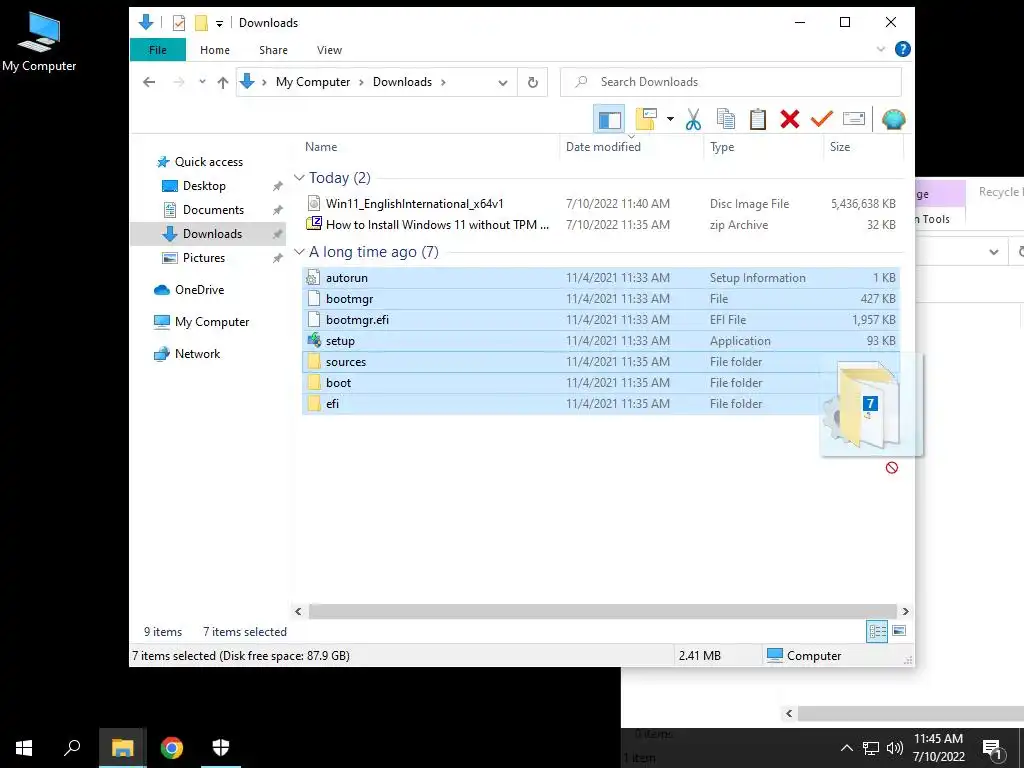
Task: Click the properties icon in title bar
Action: click(x=178, y=23)
